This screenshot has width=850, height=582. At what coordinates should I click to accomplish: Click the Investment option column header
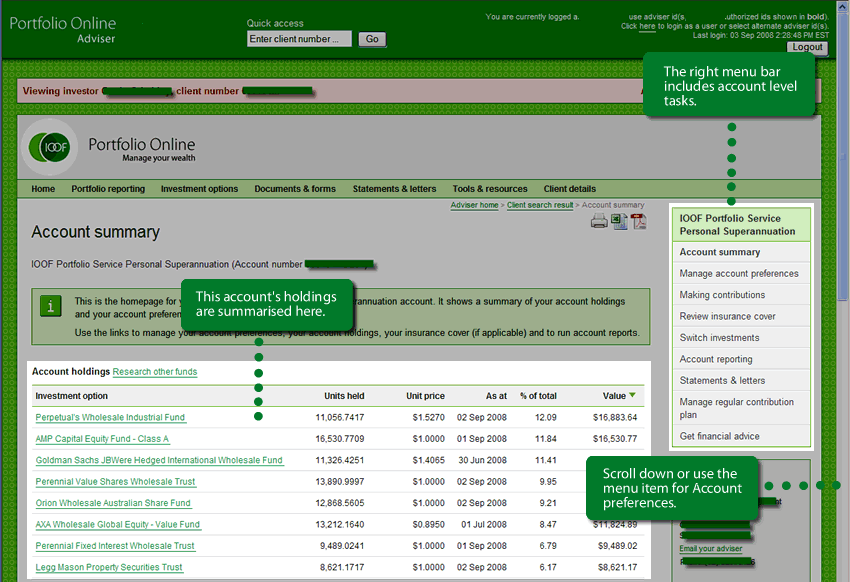tap(72, 396)
